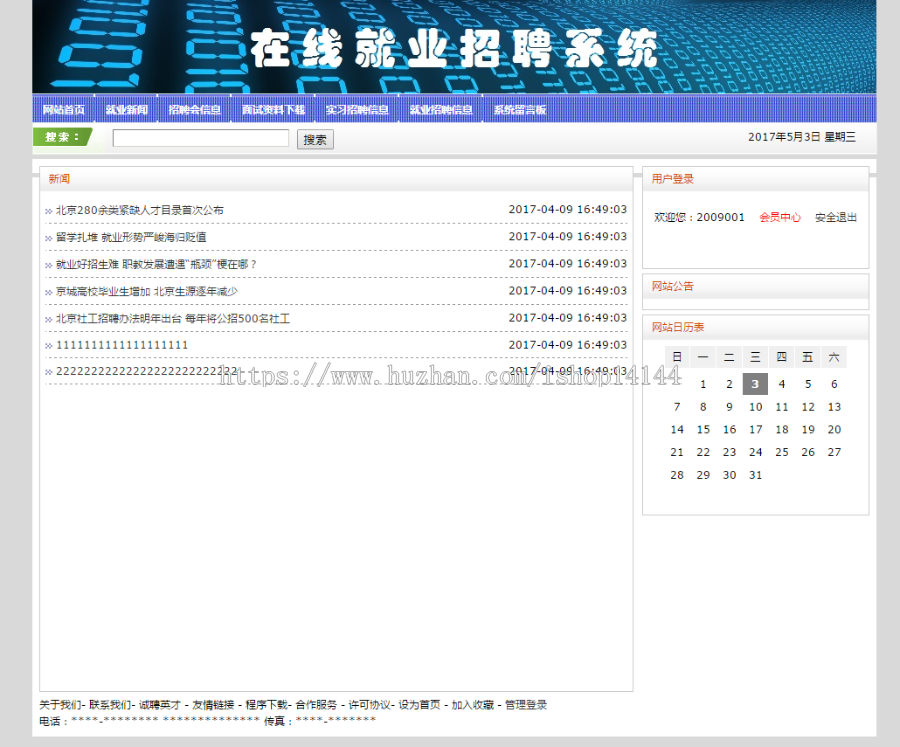This screenshot has height=747, width=900.
Task: Click 程序下载 footer link
Action: [266, 705]
